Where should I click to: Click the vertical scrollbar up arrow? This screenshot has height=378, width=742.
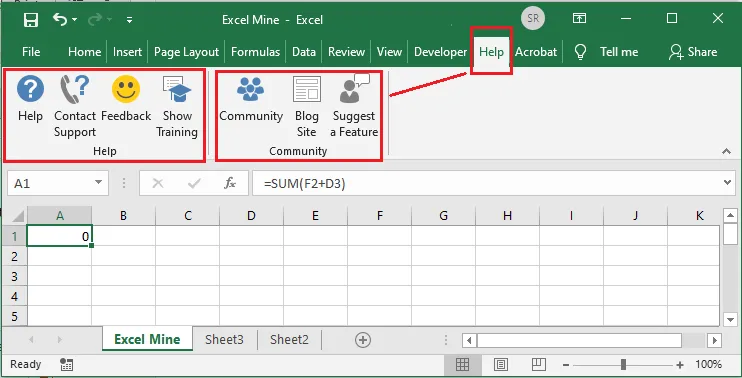point(730,216)
